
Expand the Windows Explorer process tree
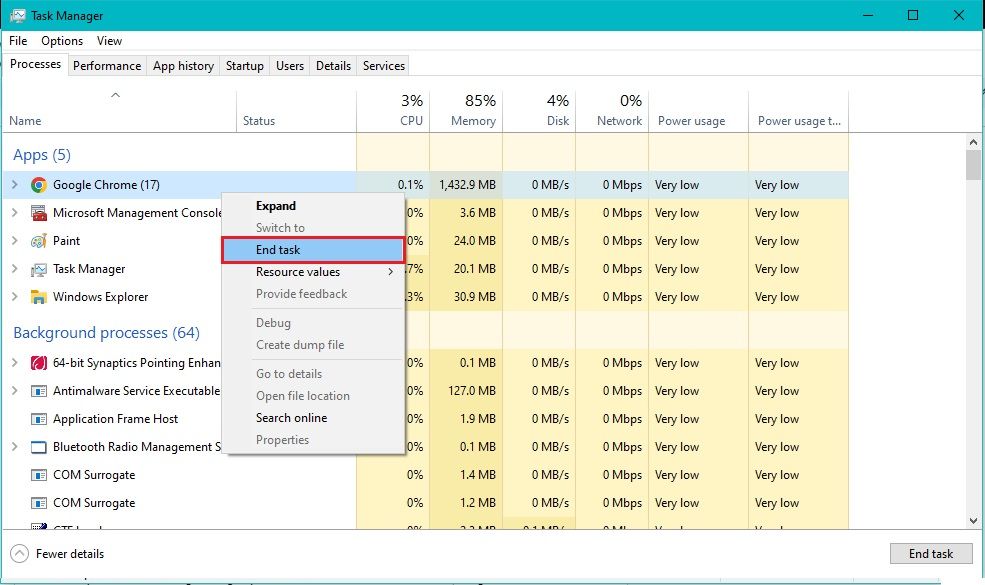point(14,297)
